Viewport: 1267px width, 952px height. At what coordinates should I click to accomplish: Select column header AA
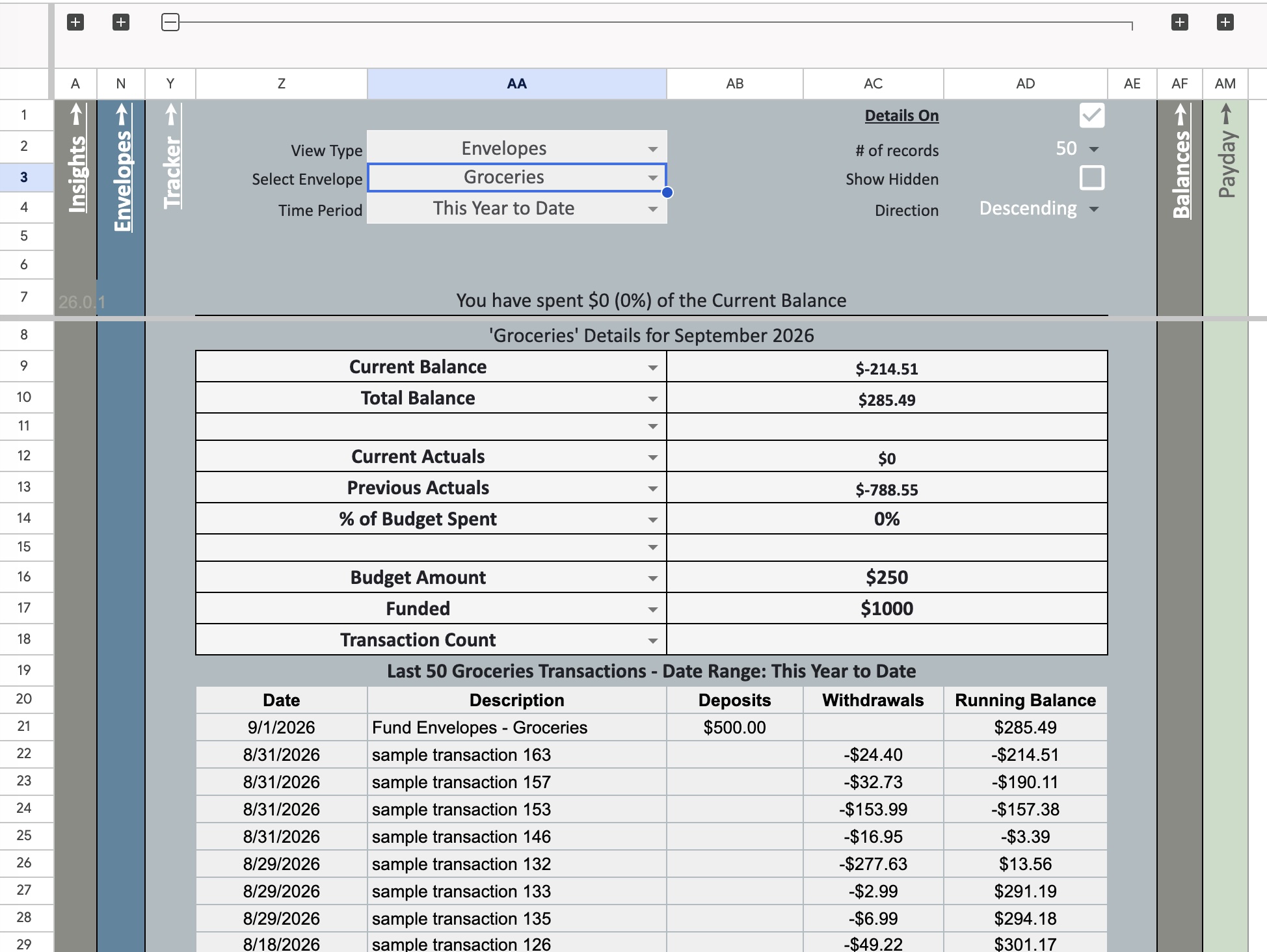pyautogui.click(x=517, y=84)
